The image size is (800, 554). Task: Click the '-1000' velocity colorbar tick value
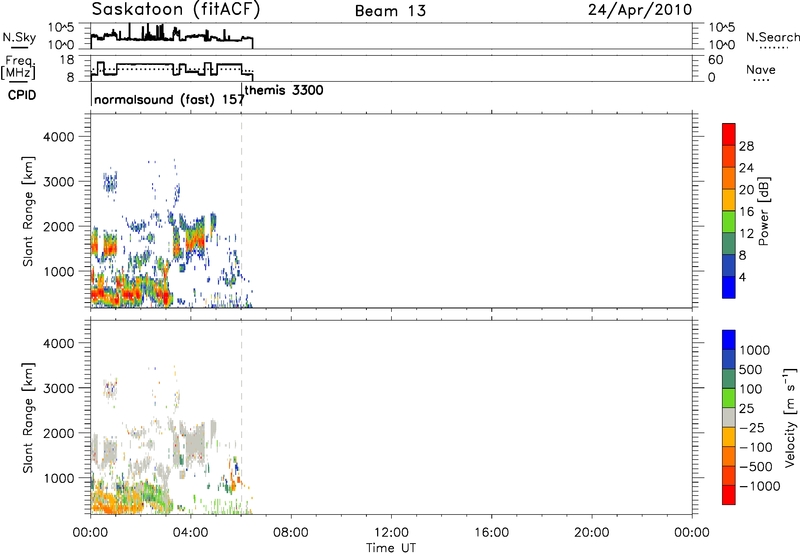click(x=760, y=486)
